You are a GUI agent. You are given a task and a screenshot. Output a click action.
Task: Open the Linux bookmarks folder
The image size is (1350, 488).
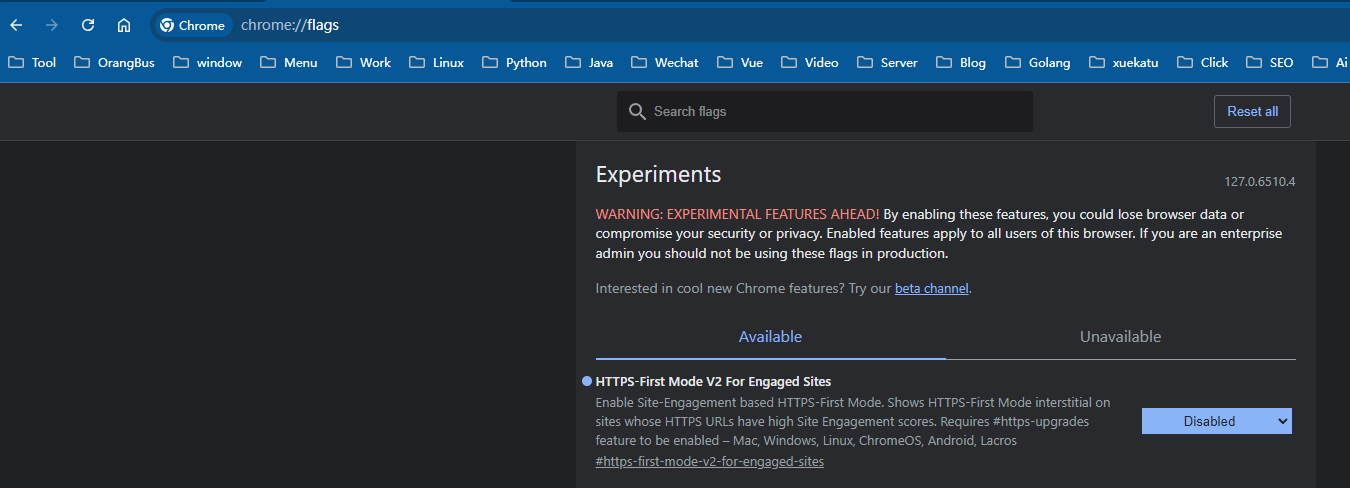pyautogui.click(x=436, y=62)
